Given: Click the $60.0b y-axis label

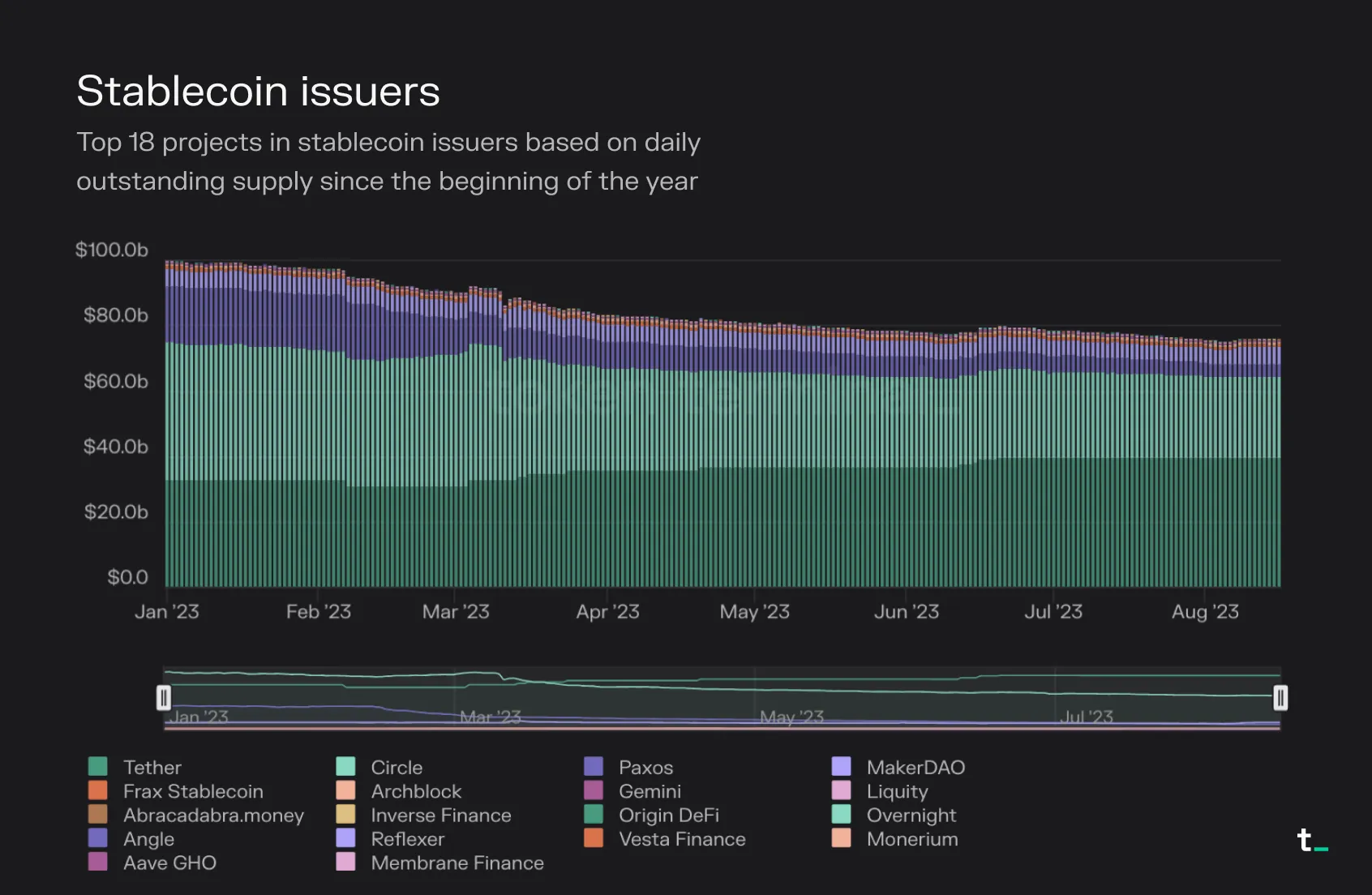Looking at the screenshot, I should coord(116,381).
